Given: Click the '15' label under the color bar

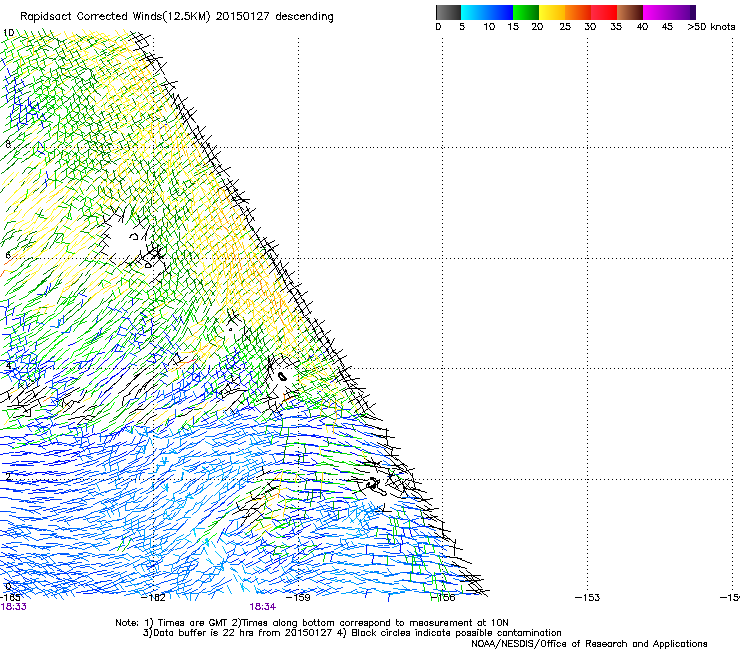Looking at the screenshot, I should tap(513, 27).
